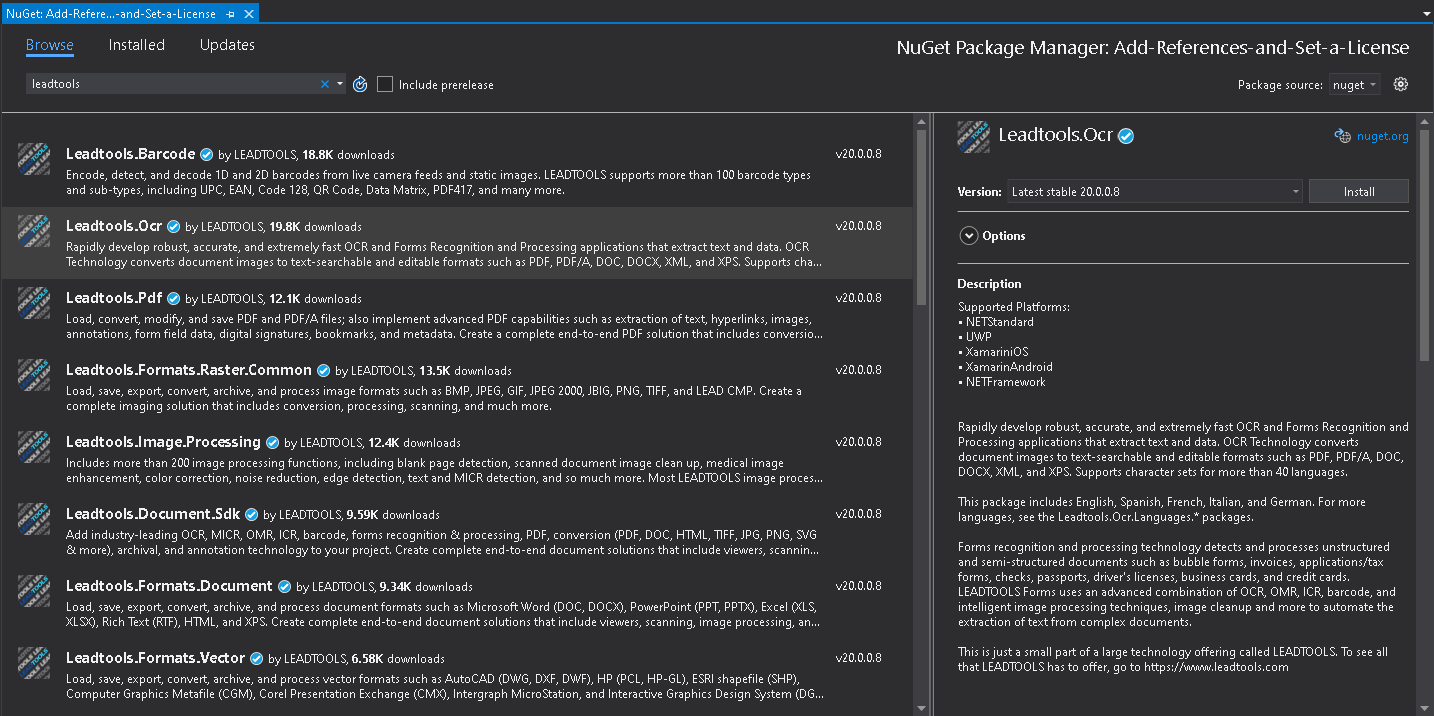Viewport: 1434px width, 716px height.
Task: Open the nuget.org link
Action: [x=1383, y=137]
